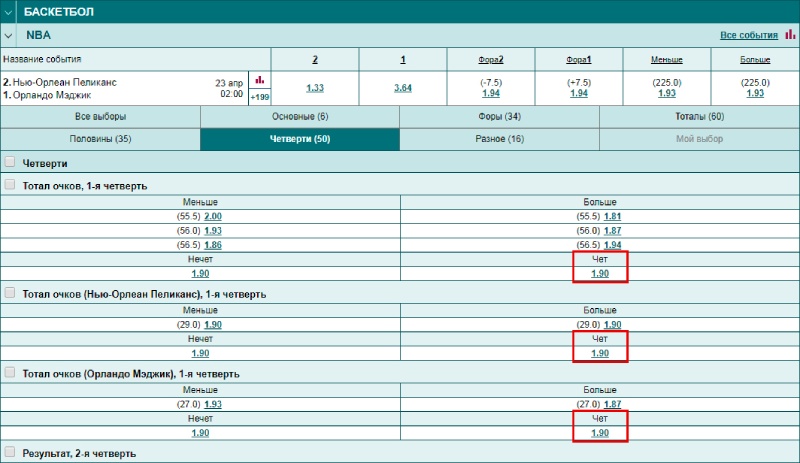Sort by column header 1
The height and width of the screenshot is (463, 800).
tap(403, 59)
